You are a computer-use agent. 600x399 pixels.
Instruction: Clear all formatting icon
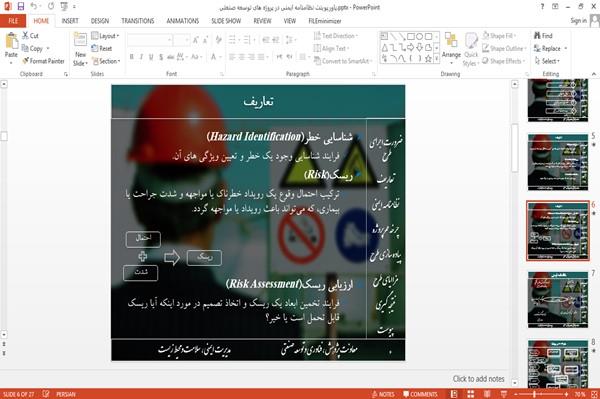coord(218,39)
